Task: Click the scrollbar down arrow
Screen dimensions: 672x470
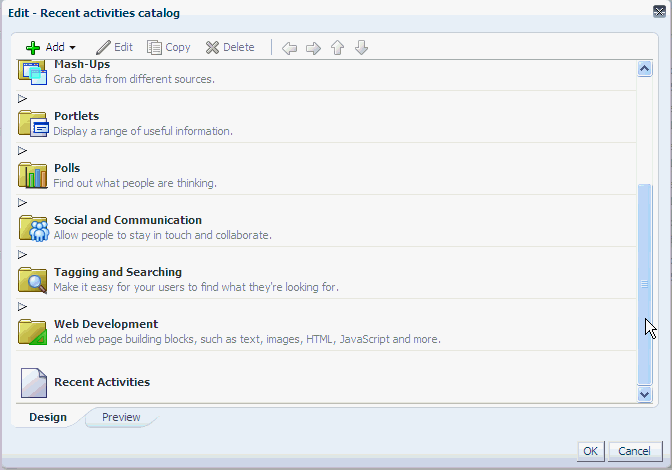Action: 645,394
